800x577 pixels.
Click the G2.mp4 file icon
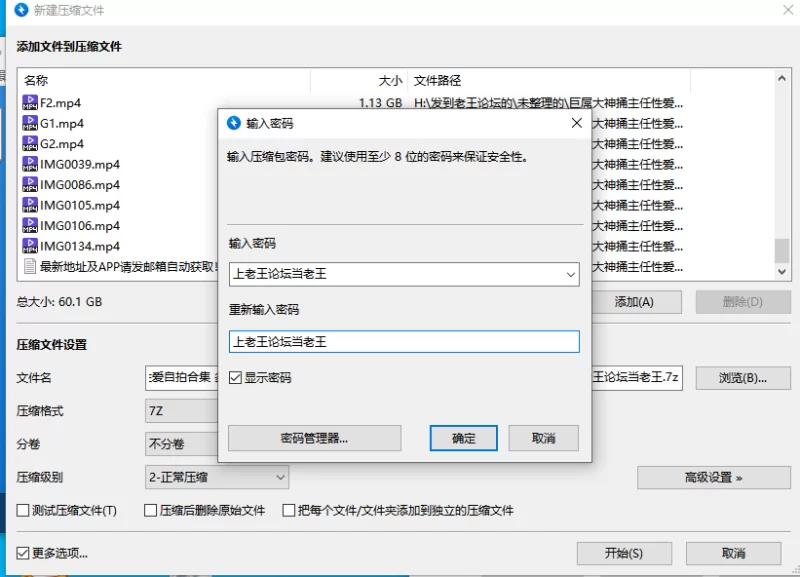click(x=30, y=143)
